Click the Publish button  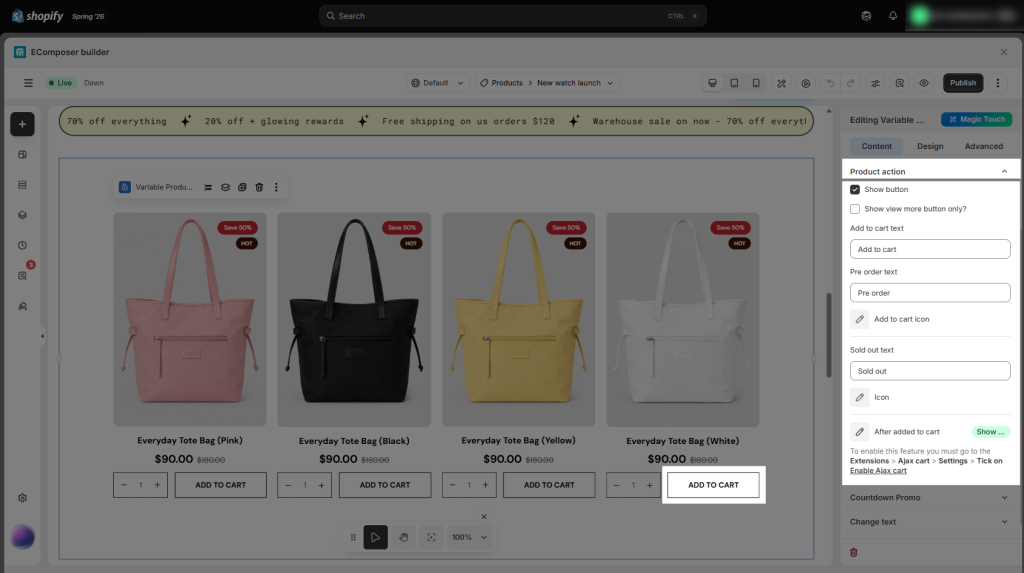pos(963,83)
